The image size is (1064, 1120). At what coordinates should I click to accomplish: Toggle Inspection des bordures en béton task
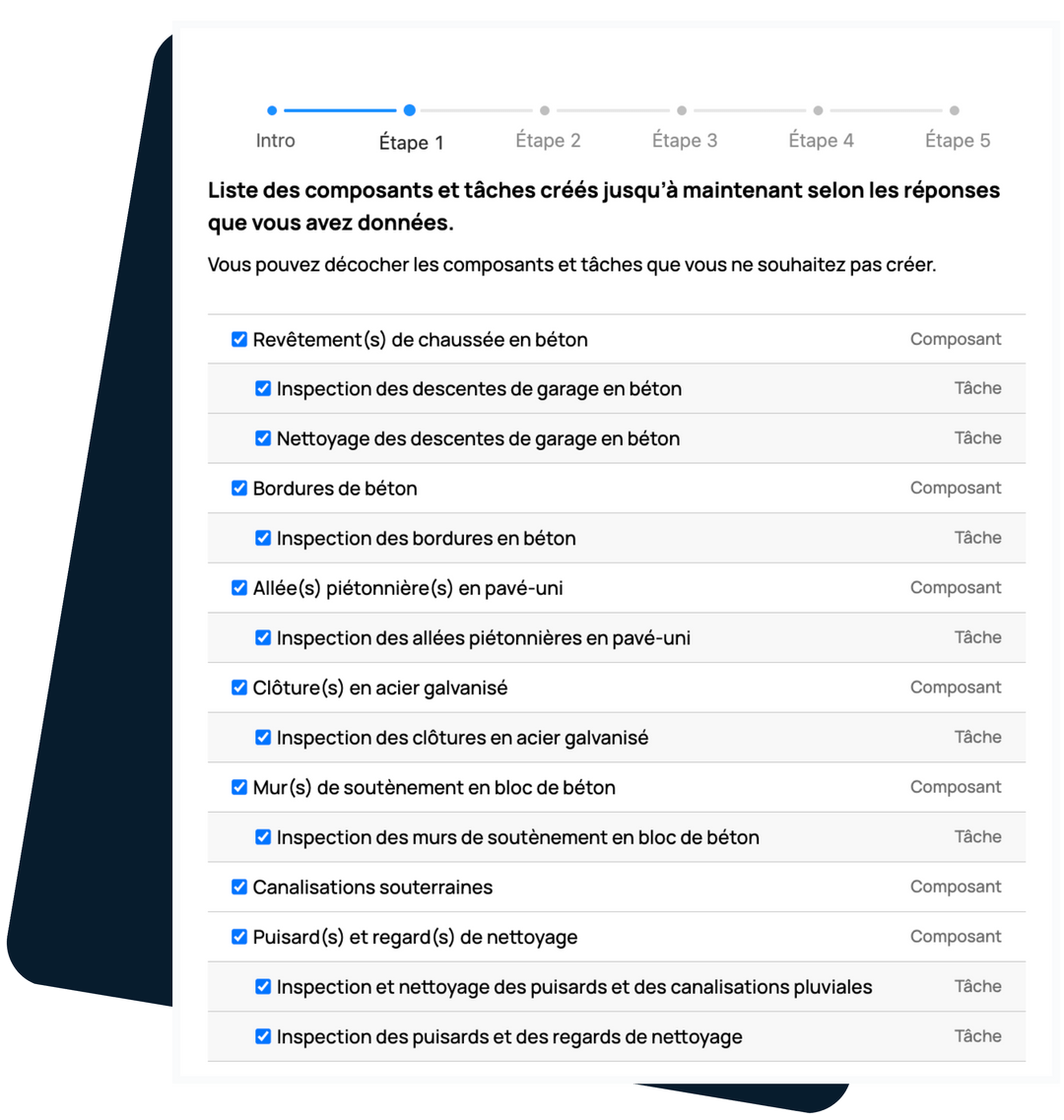262,538
